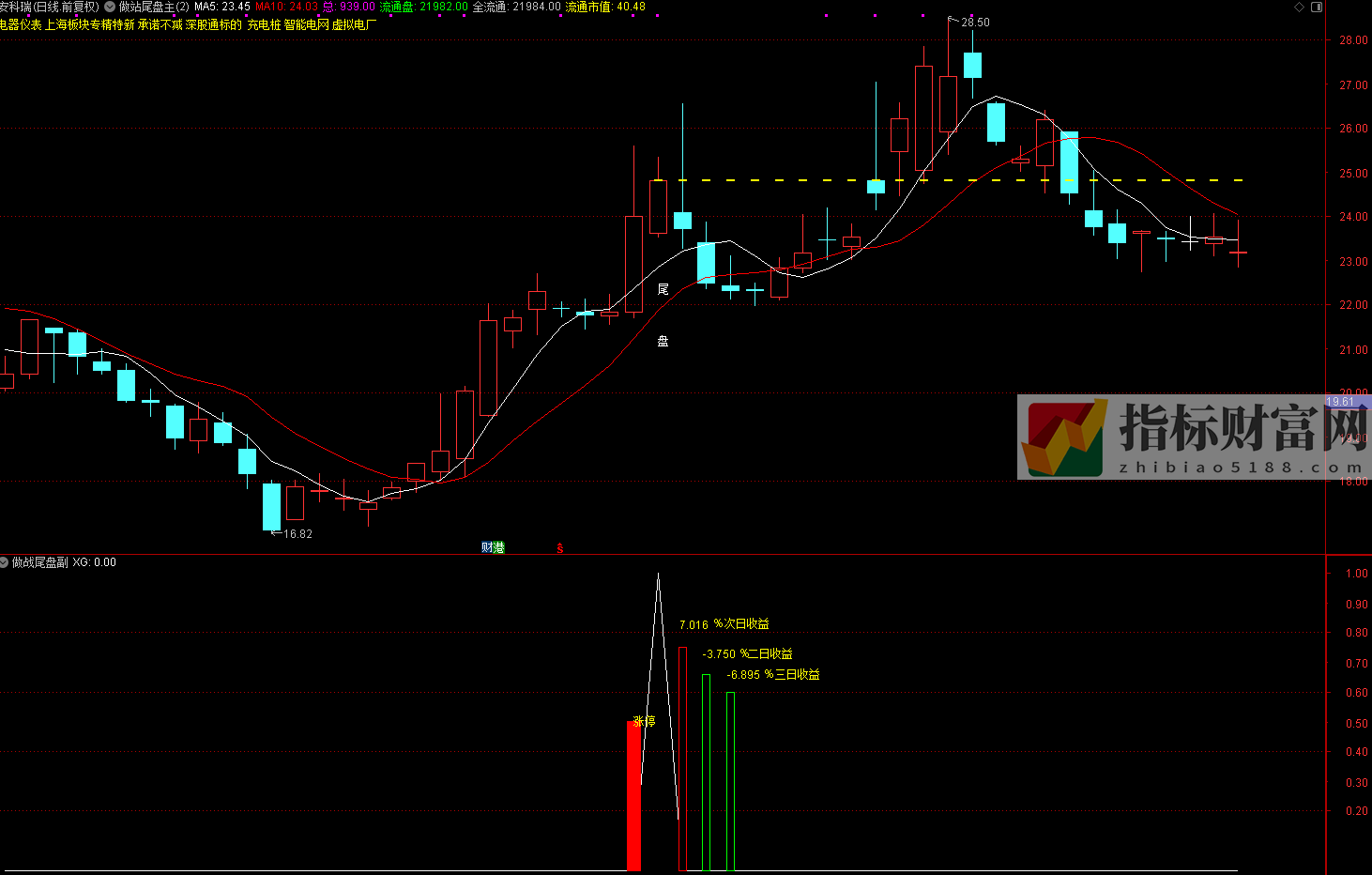1372x875 pixels.
Task: Click the XG: 0.00 value
Action: pos(95,562)
